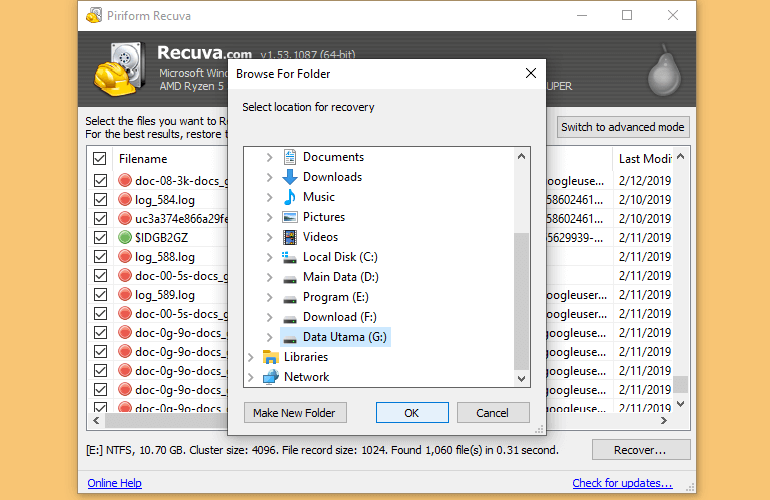Expand the Main Data (D:) node
This screenshot has height=500, width=770.
(269, 278)
